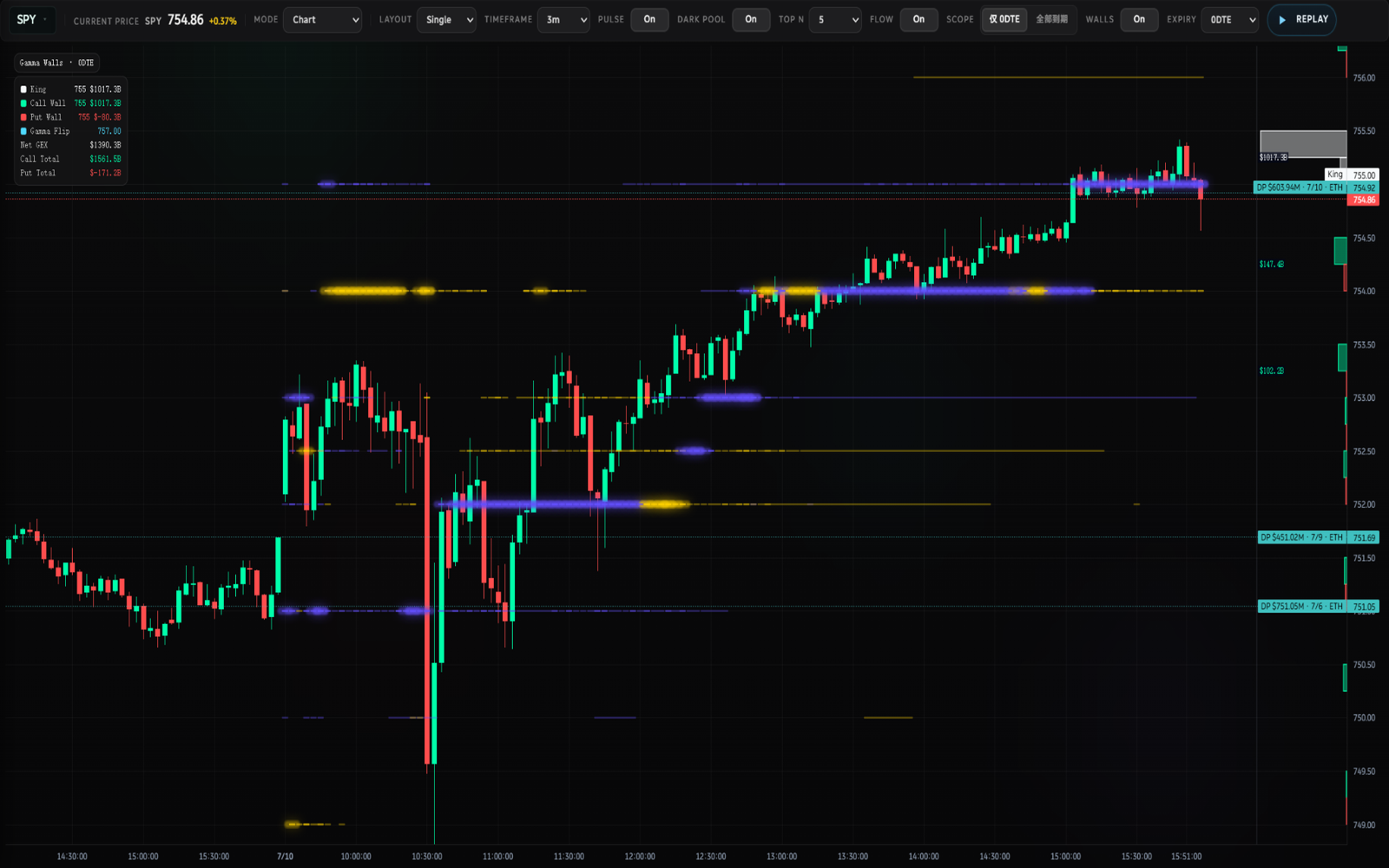This screenshot has width=1389, height=868.
Task: Click the 15:51:00 time axis label
Action: [x=1186, y=857]
